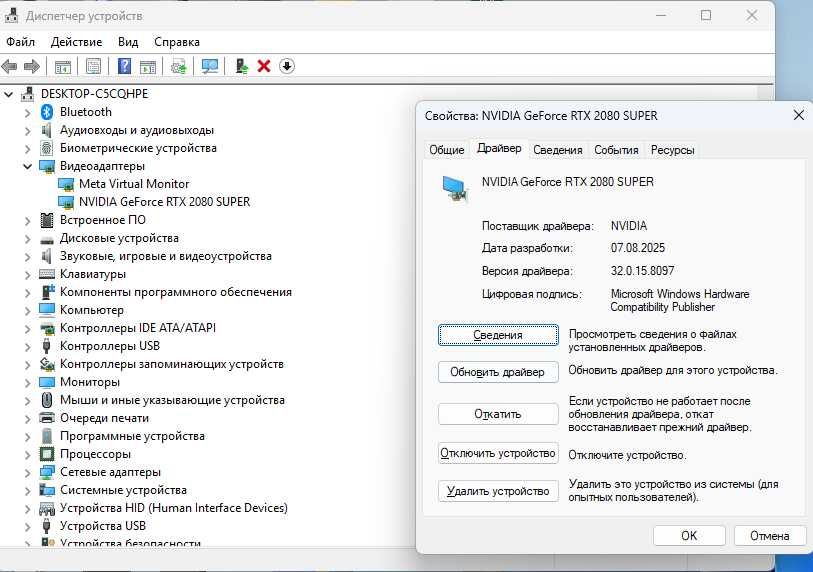Click the Отмена button

click(770, 536)
